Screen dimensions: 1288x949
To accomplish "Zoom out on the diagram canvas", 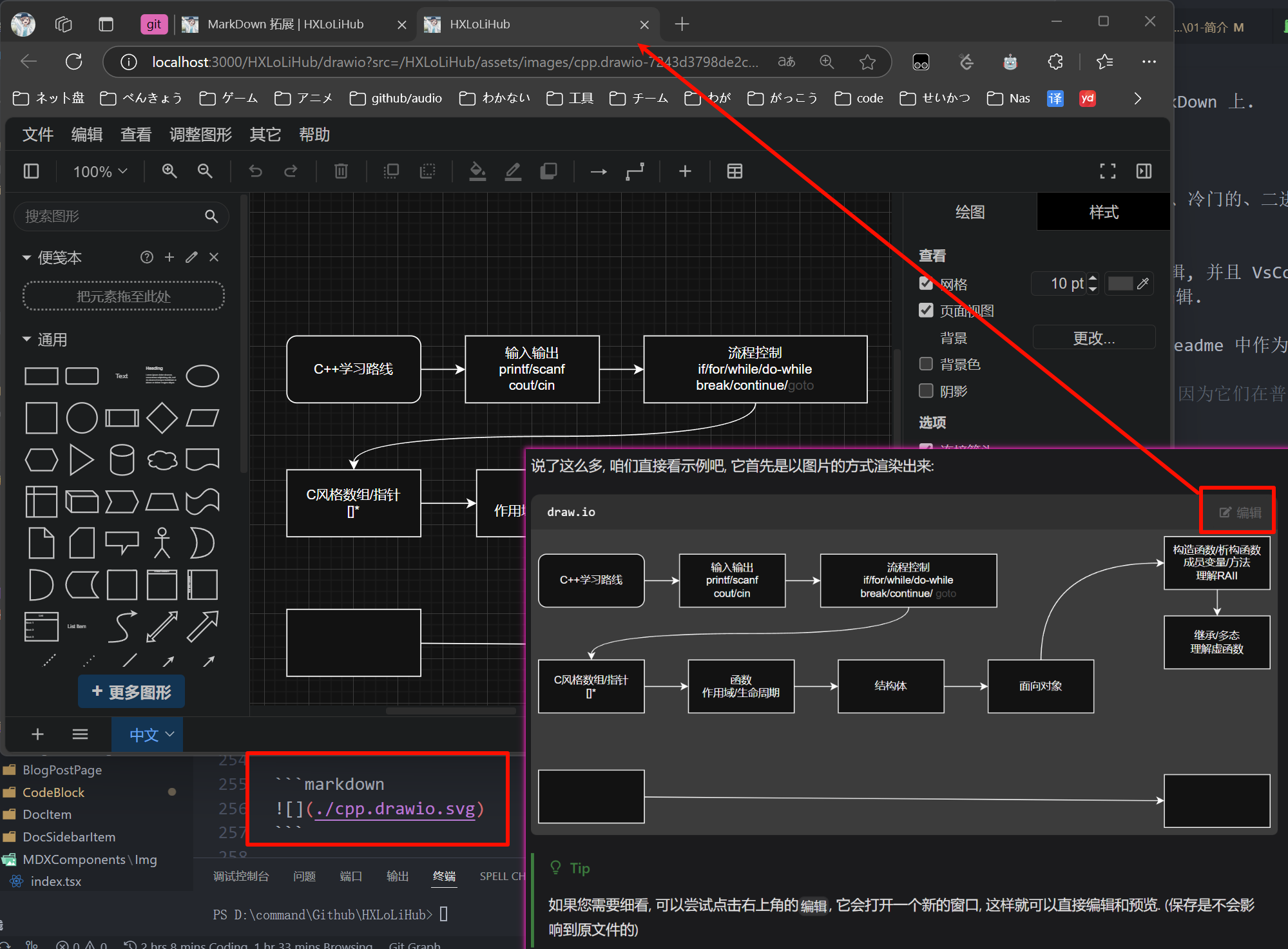I will point(205,171).
